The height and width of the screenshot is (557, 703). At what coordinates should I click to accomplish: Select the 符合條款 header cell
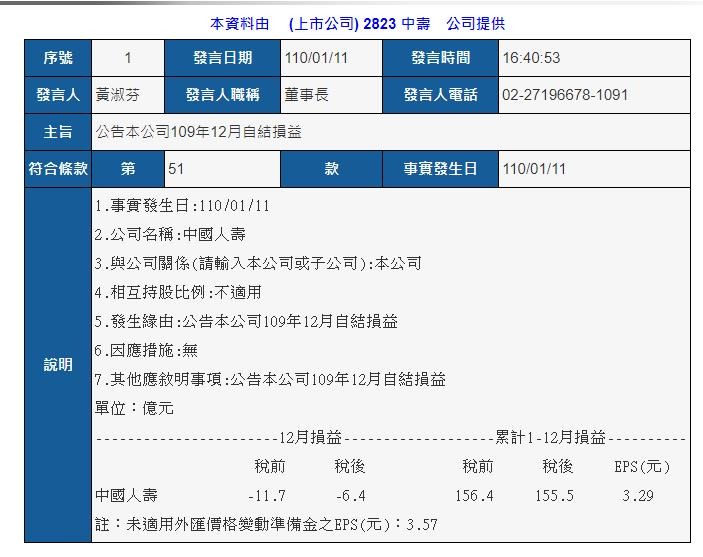58,169
